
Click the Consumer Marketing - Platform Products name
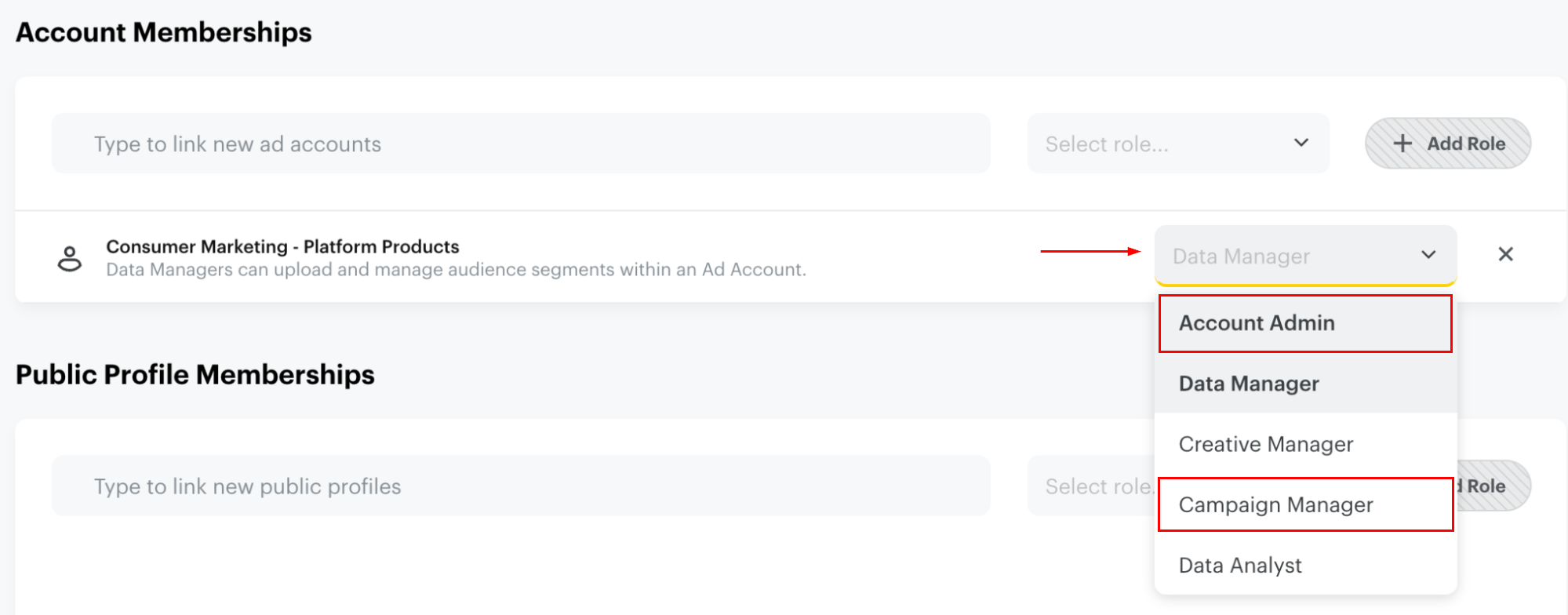coord(282,246)
